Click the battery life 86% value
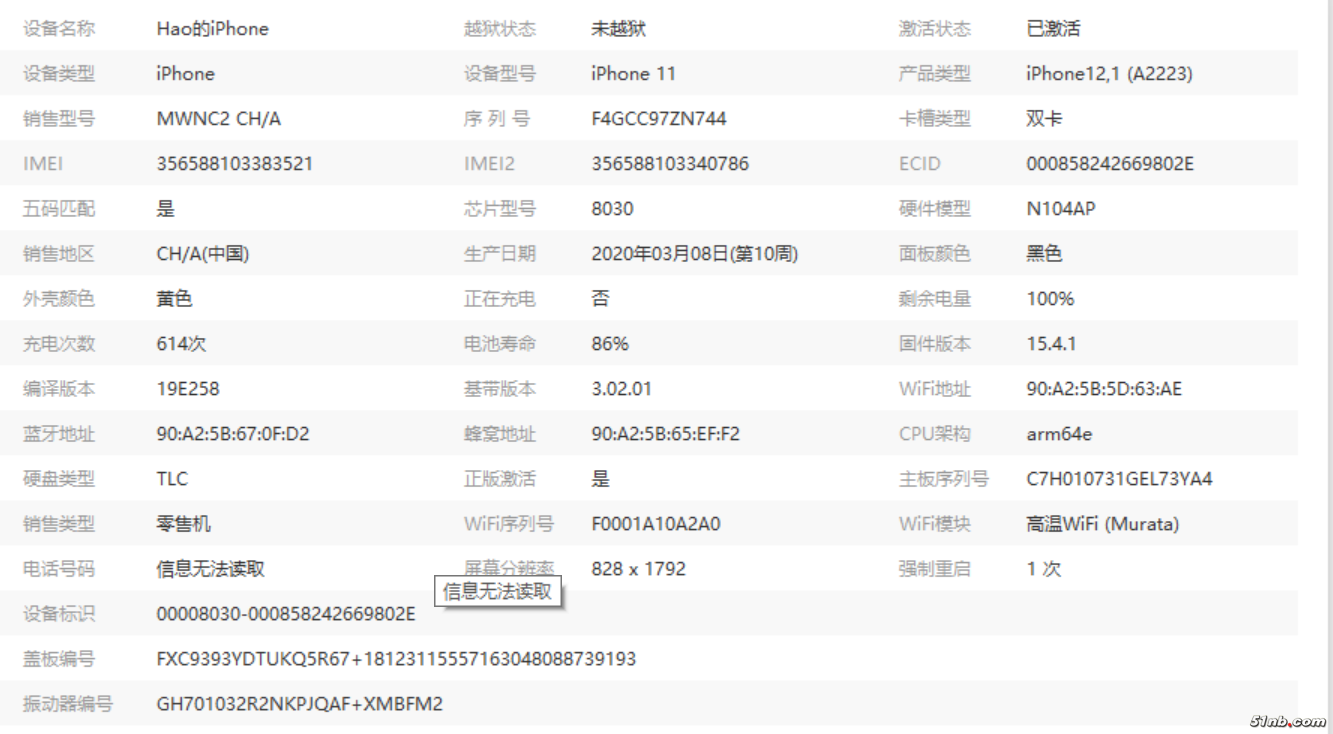 [x=610, y=344]
